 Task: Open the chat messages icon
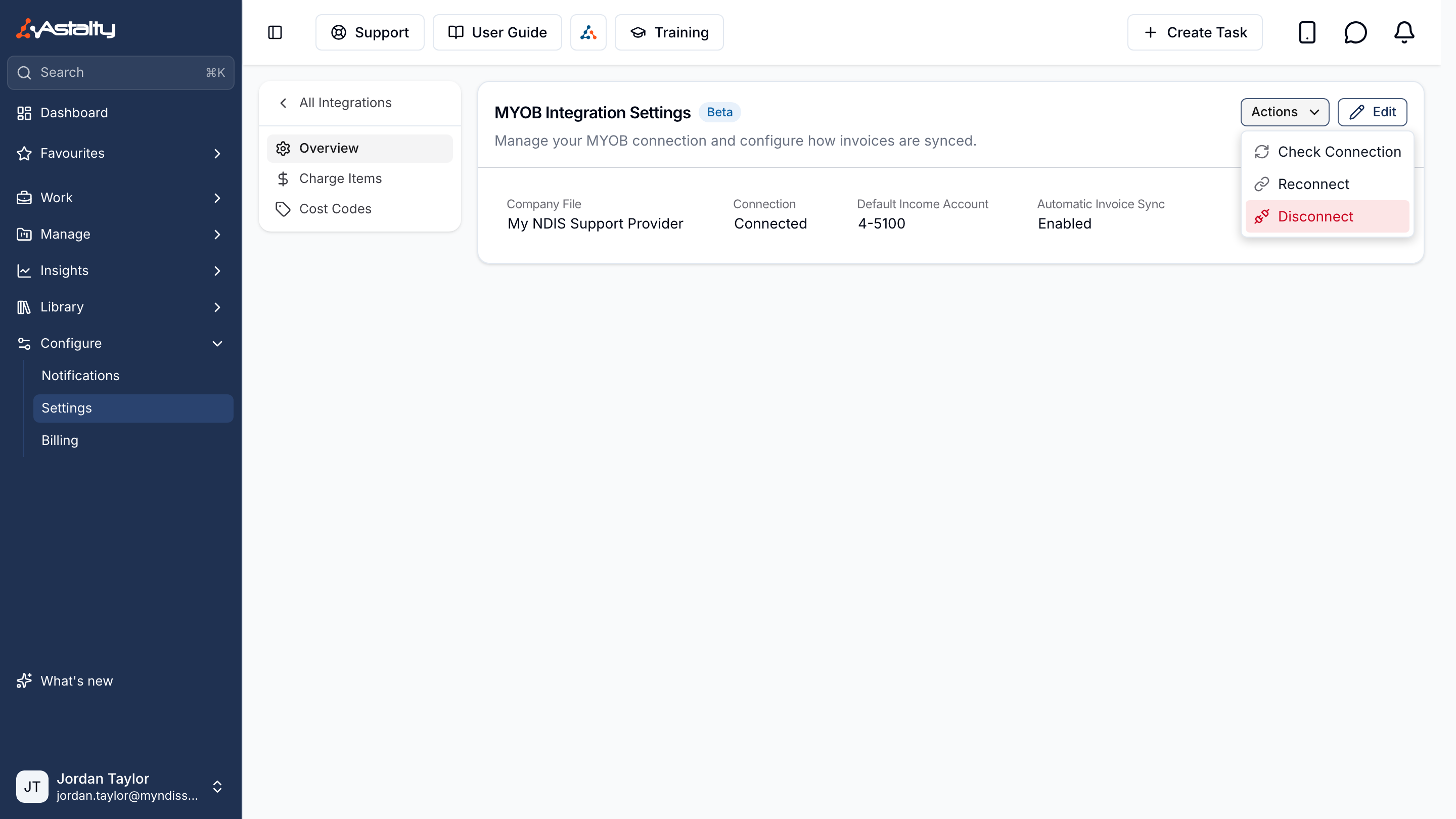tap(1355, 32)
